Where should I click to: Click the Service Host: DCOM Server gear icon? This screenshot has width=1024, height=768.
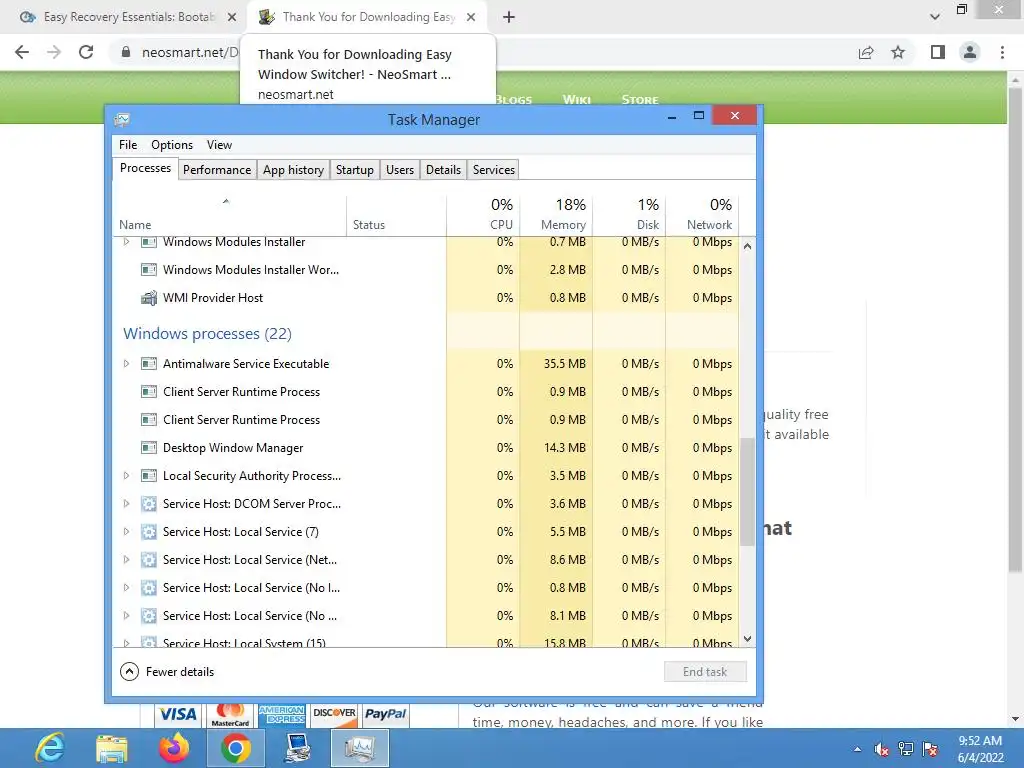(149, 504)
